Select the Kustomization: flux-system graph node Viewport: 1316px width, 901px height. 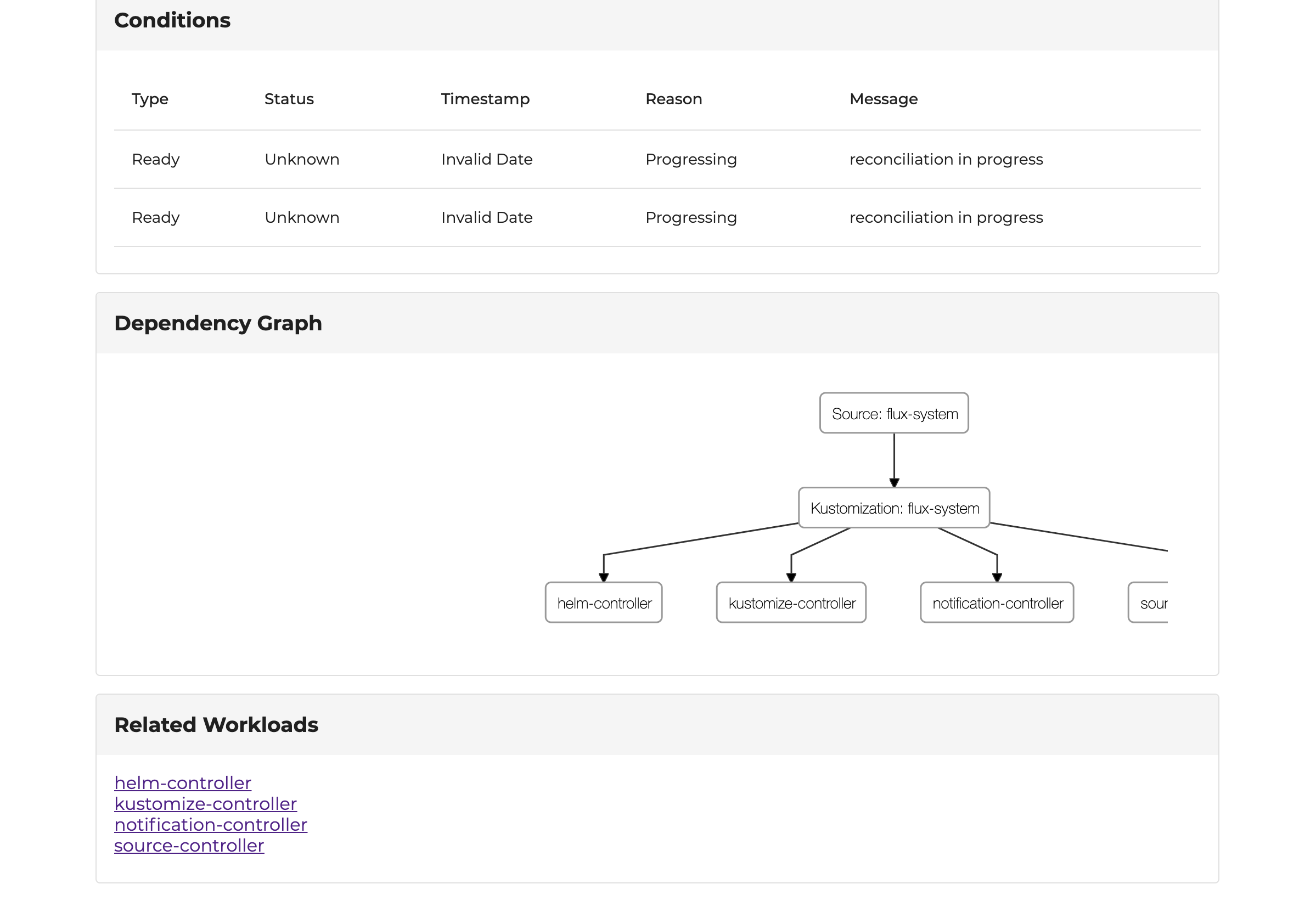pos(893,508)
